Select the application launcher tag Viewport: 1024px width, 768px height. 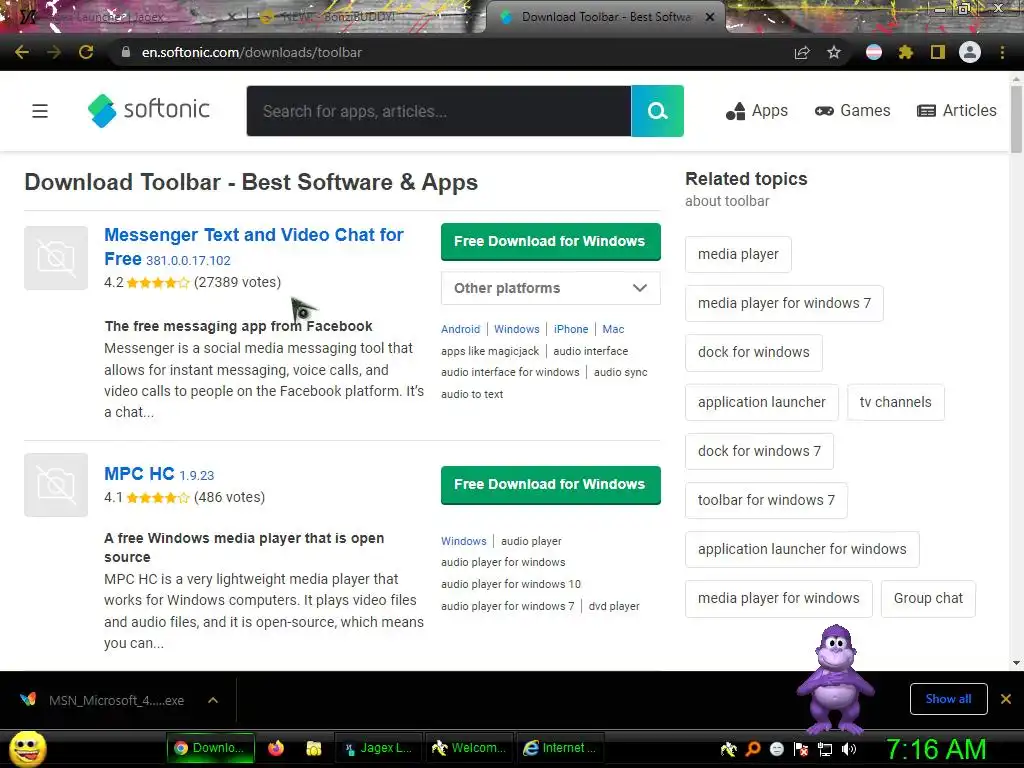tap(761, 402)
